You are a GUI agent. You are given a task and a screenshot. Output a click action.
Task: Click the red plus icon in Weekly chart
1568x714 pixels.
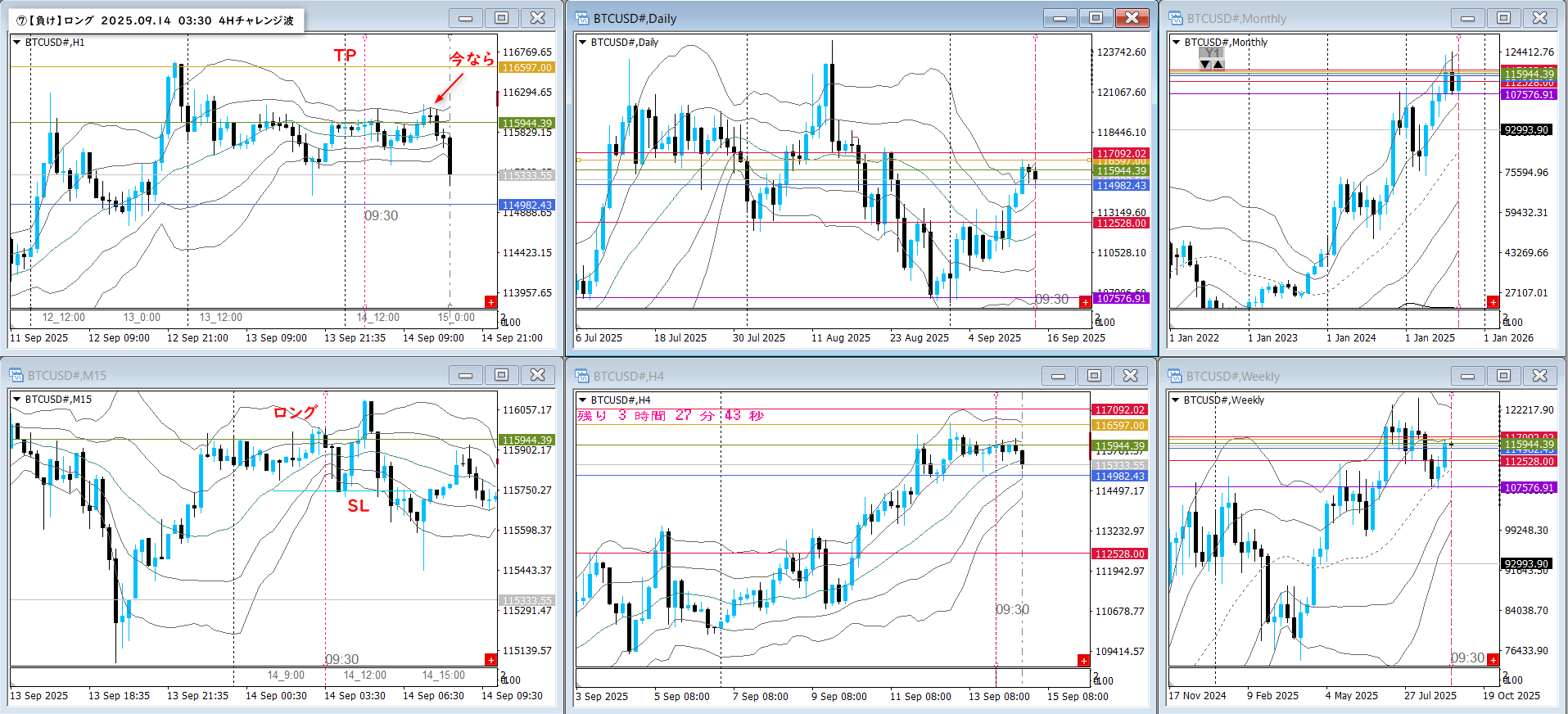pos(1493,660)
